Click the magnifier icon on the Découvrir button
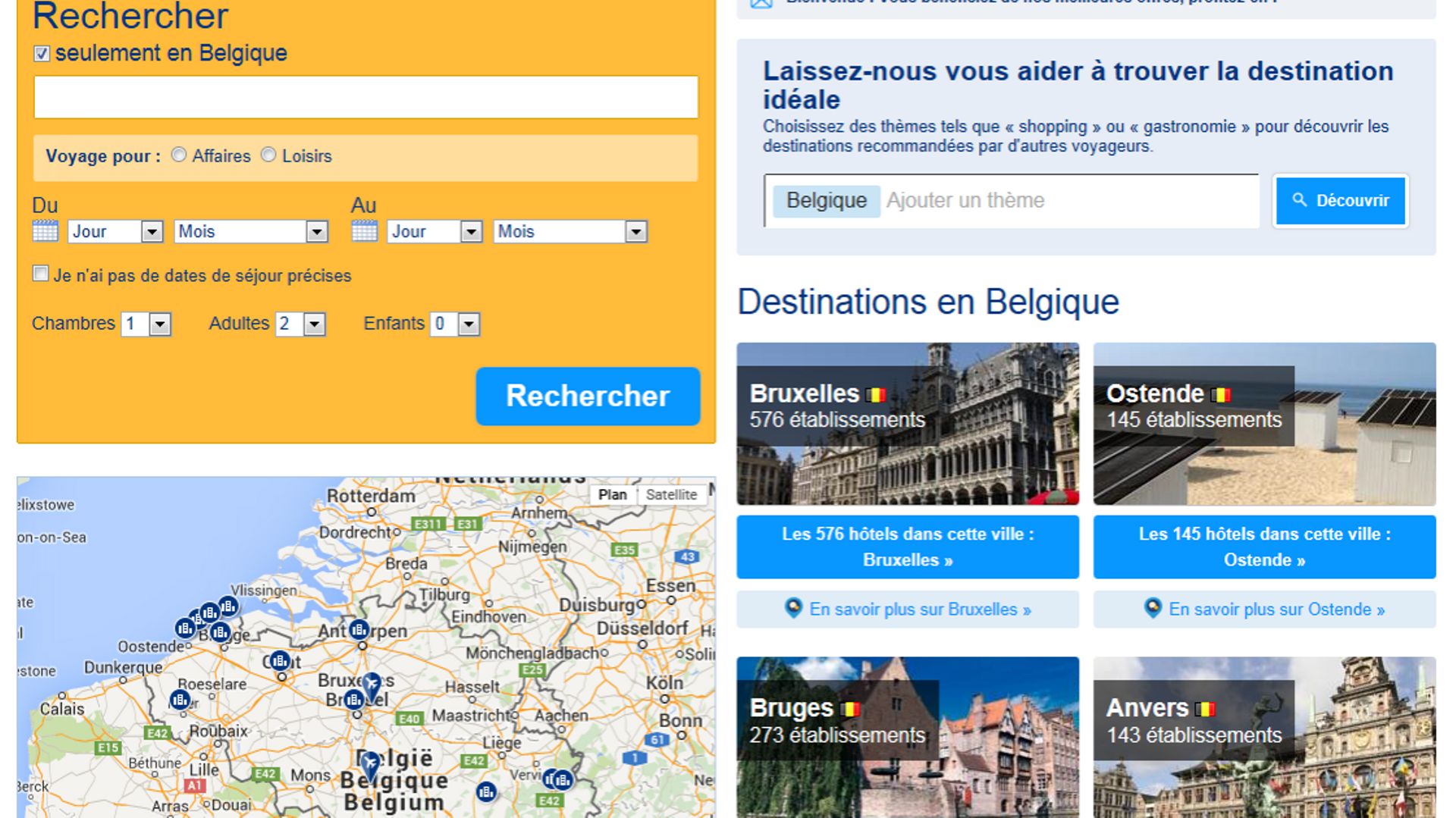The width and height of the screenshot is (1456, 818). tap(1300, 201)
